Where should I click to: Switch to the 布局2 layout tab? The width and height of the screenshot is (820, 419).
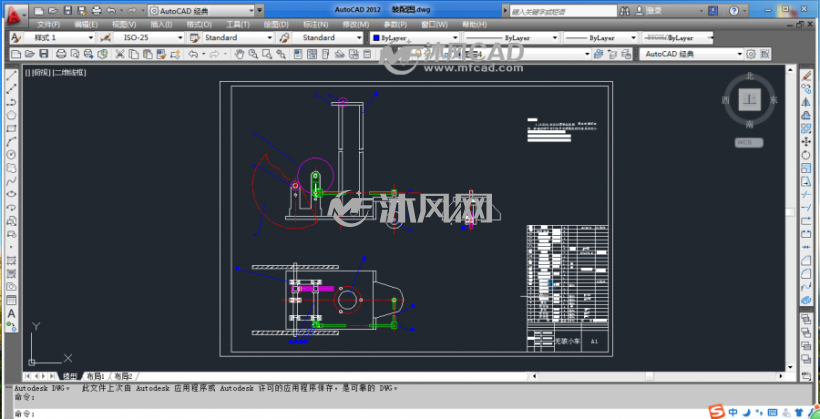123,376
